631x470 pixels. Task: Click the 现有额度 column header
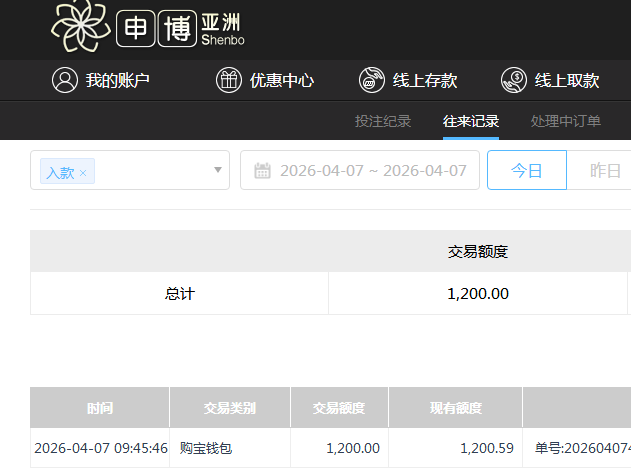(455, 408)
